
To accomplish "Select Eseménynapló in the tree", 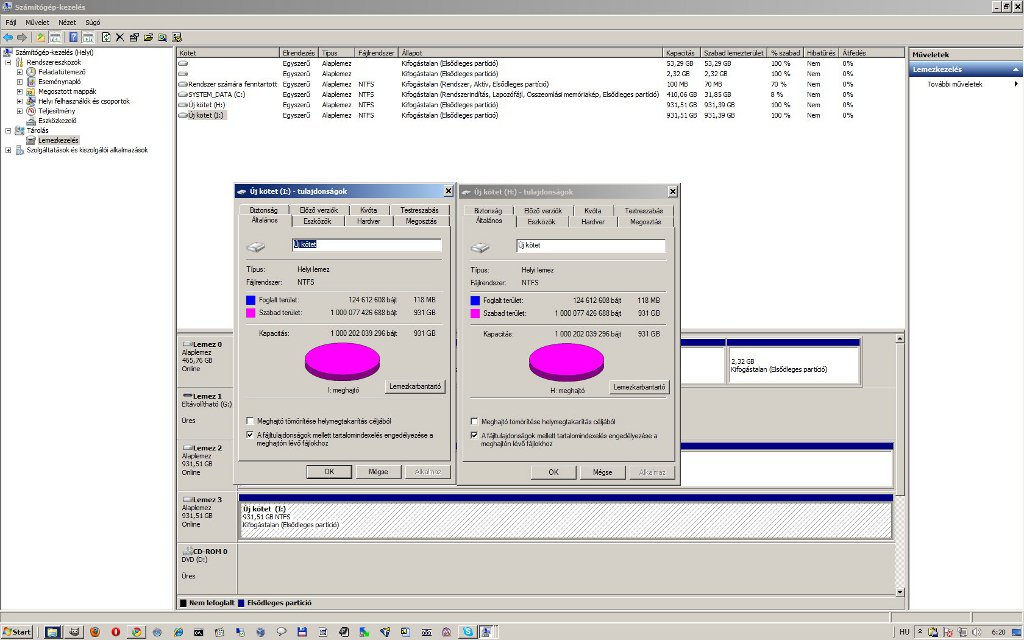I will (59, 82).
